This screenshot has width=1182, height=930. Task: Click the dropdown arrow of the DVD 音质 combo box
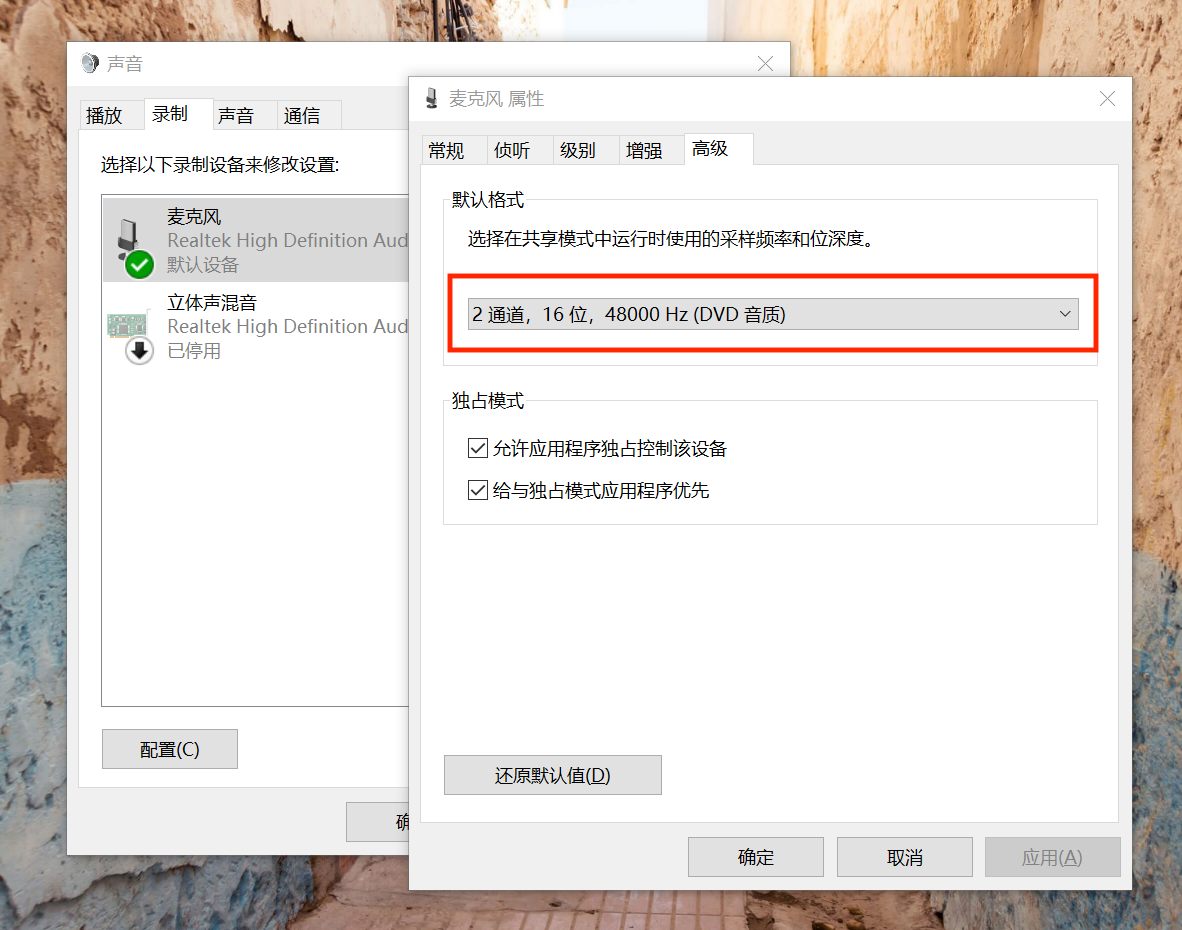[1064, 314]
